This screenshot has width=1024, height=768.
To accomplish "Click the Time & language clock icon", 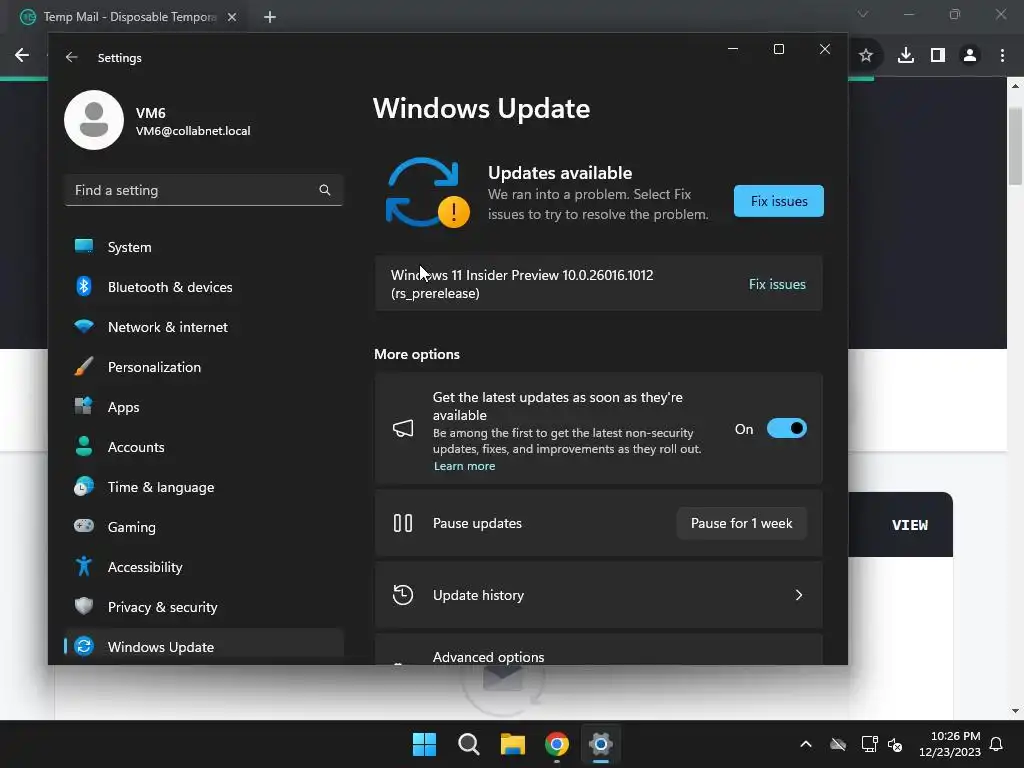I will (84, 487).
